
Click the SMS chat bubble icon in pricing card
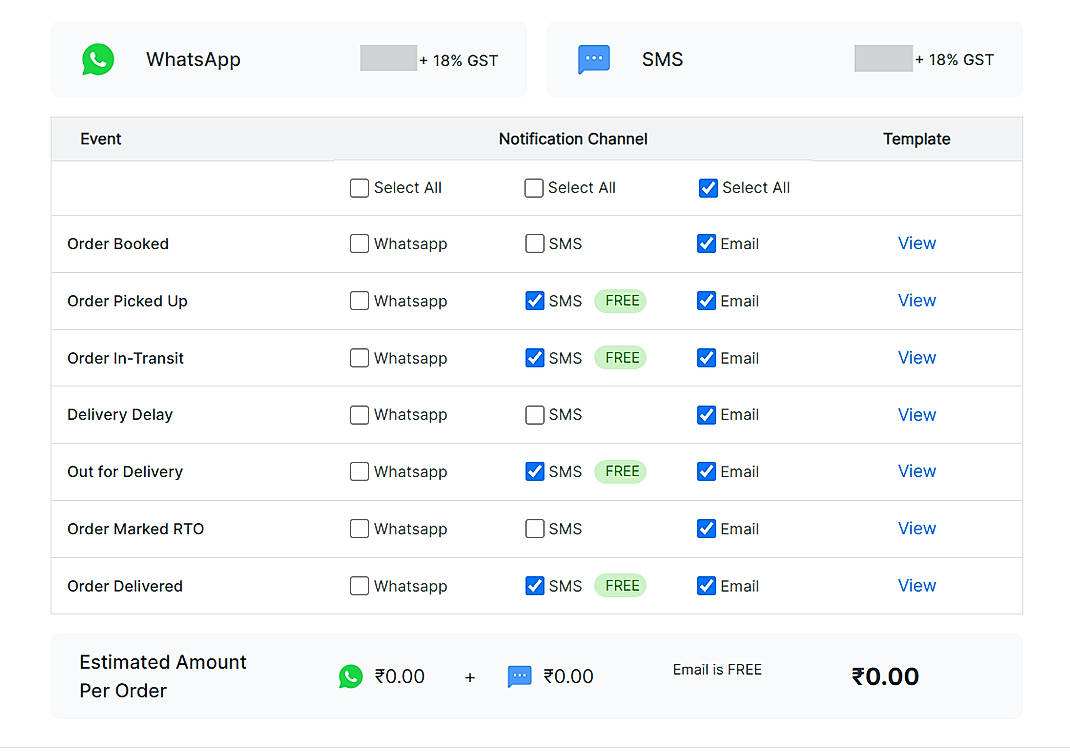point(594,59)
